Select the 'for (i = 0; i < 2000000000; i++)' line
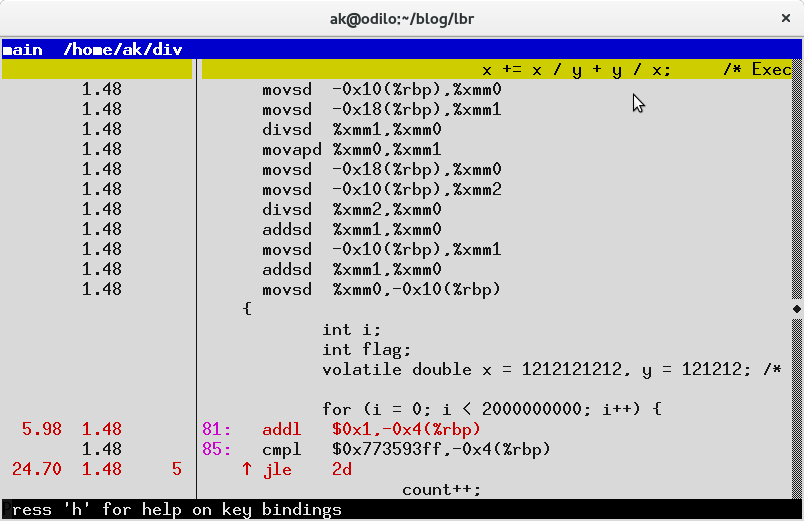Viewport: 804px width, 521px height. click(492, 409)
